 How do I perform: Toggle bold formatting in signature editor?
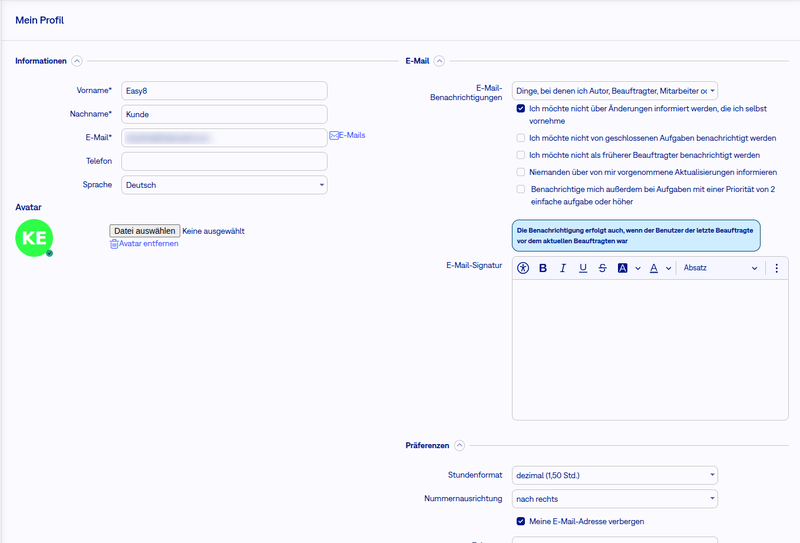point(543,268)
